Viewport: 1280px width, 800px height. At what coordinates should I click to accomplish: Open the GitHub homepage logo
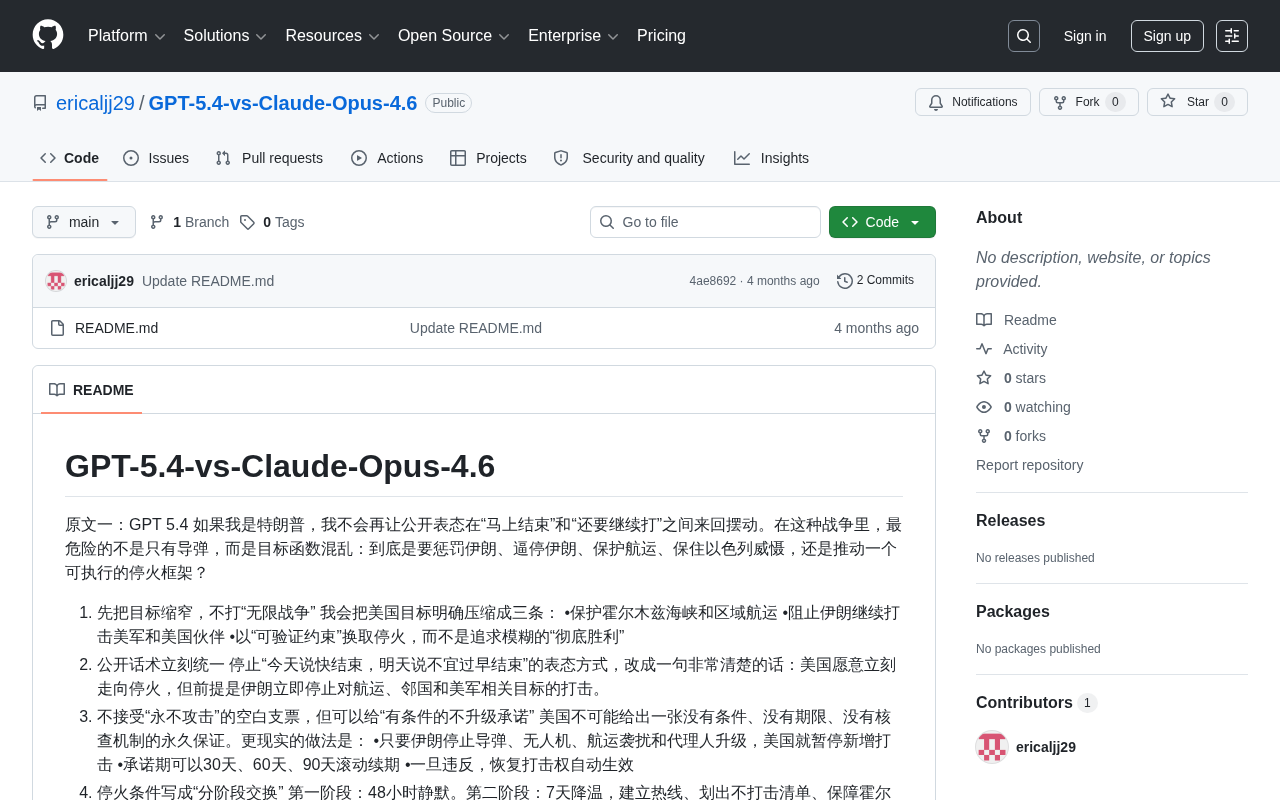click(x=48, y=35)
